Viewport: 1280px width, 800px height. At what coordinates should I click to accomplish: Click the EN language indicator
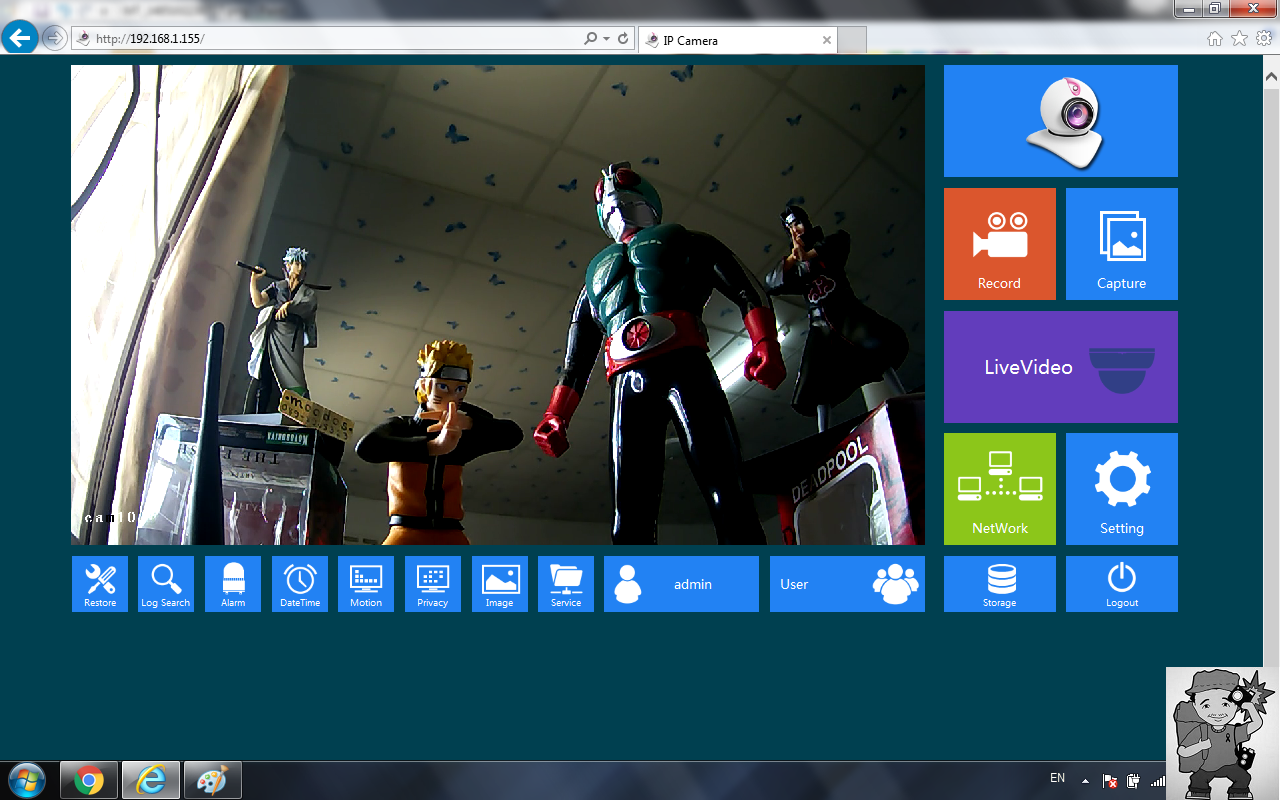click(x=1058, y=778)
